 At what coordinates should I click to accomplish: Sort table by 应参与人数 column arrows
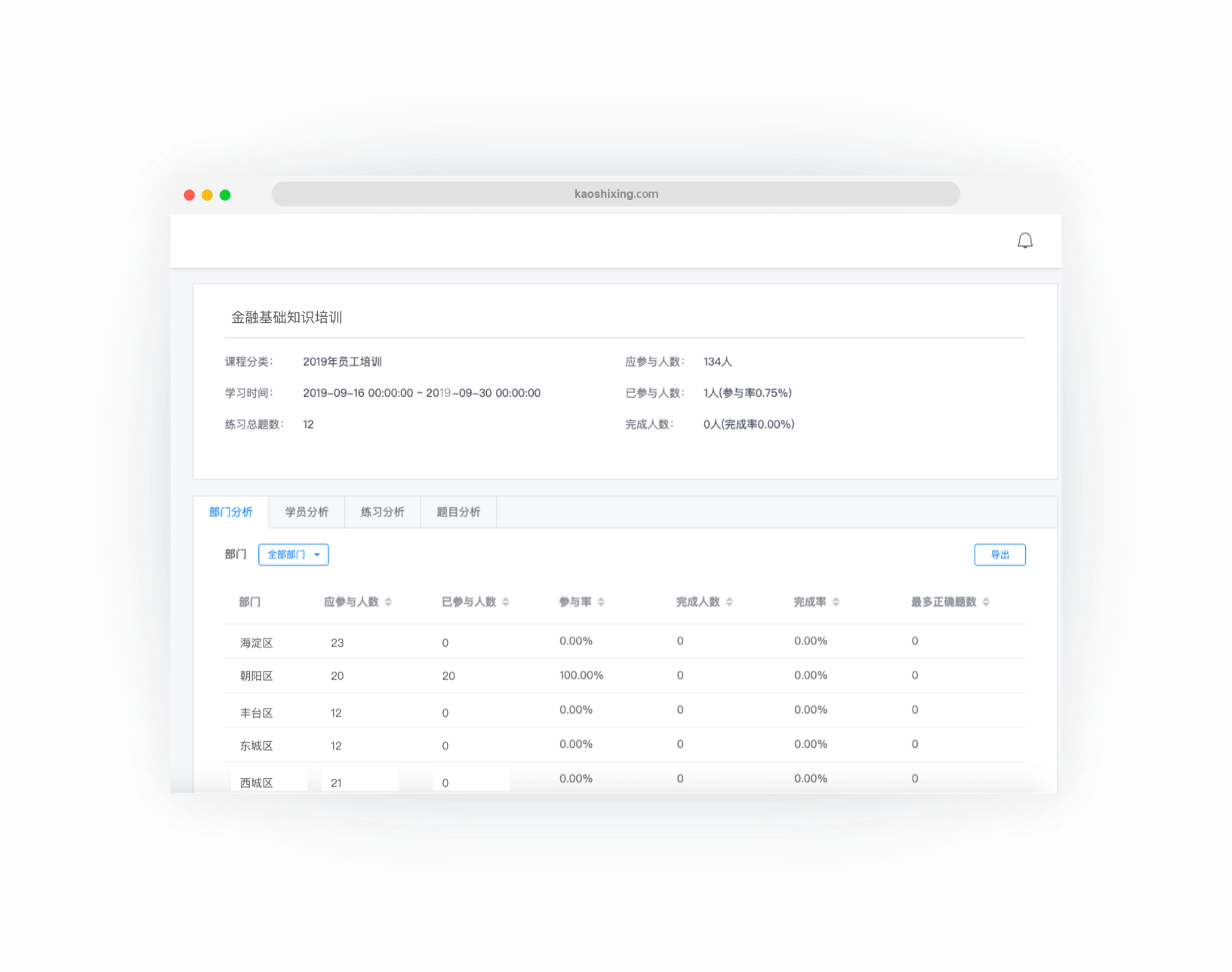(x=389, y=601)
